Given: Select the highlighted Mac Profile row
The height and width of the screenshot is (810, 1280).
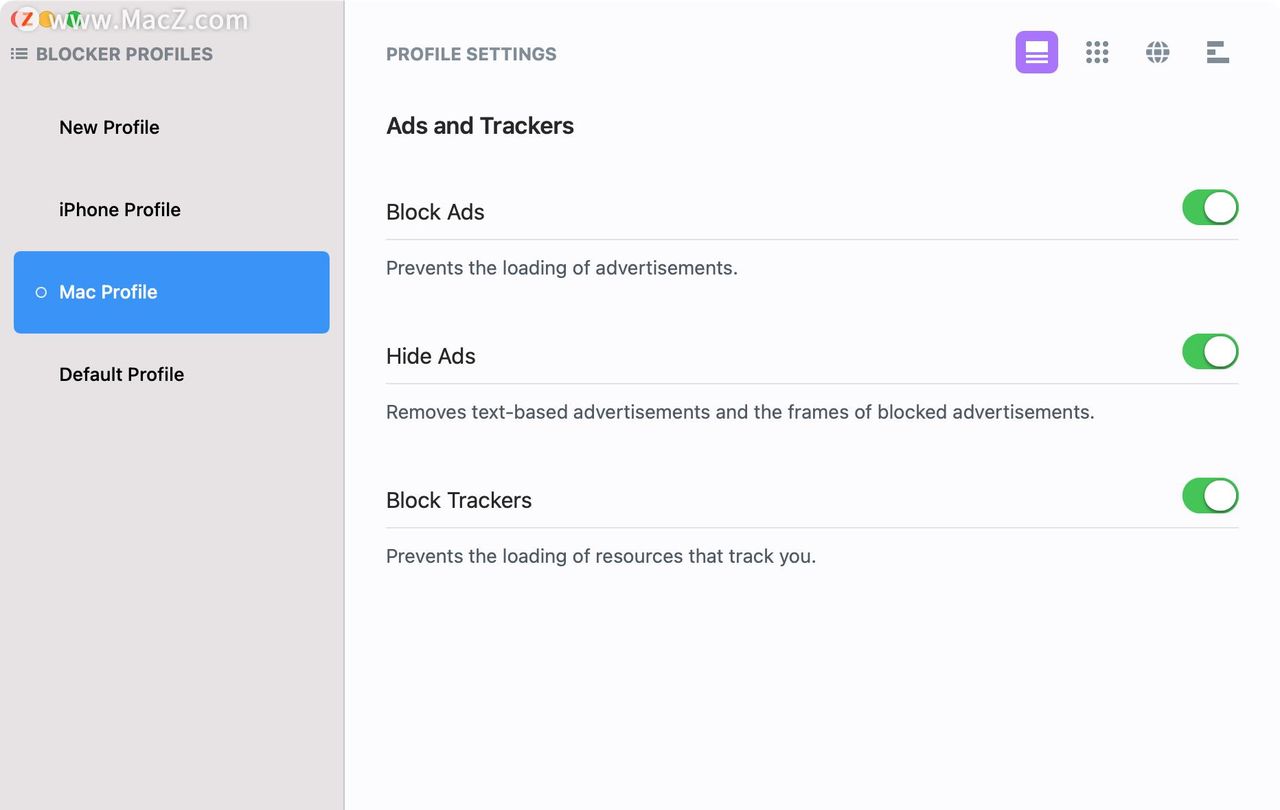Looking at the screenshot, I should 171,292.
